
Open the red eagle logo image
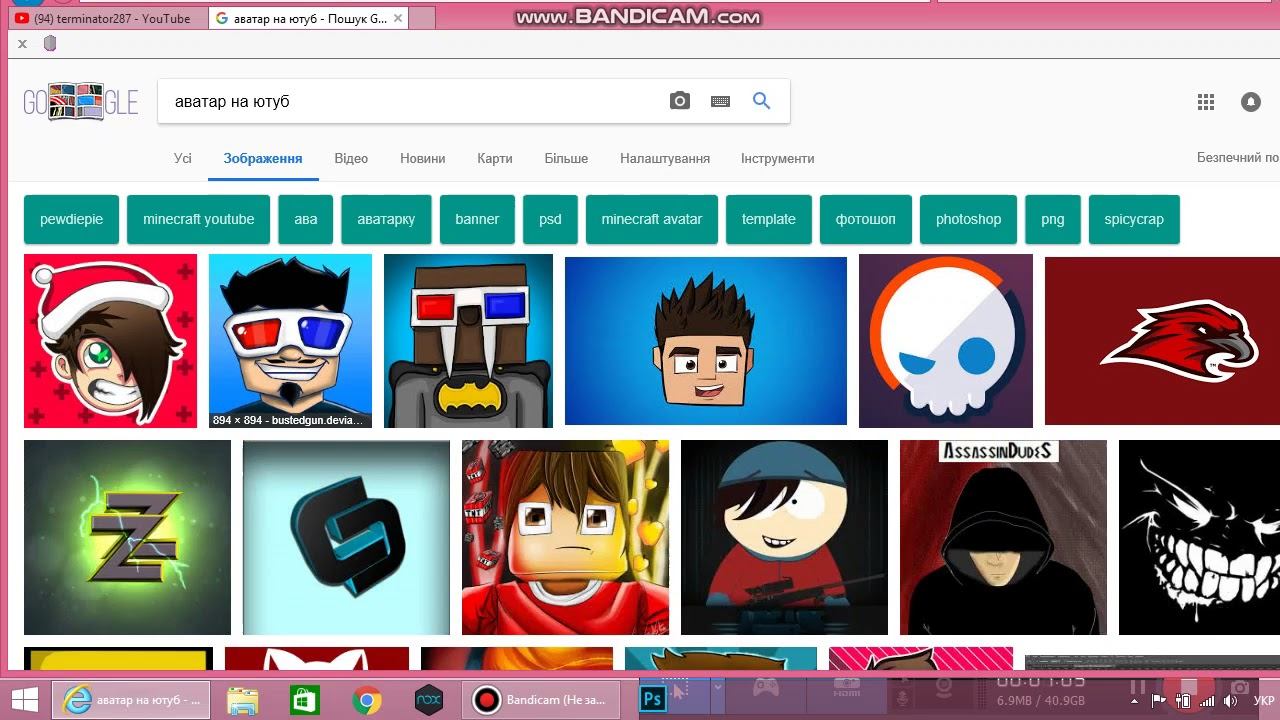tap(1162, 341)
